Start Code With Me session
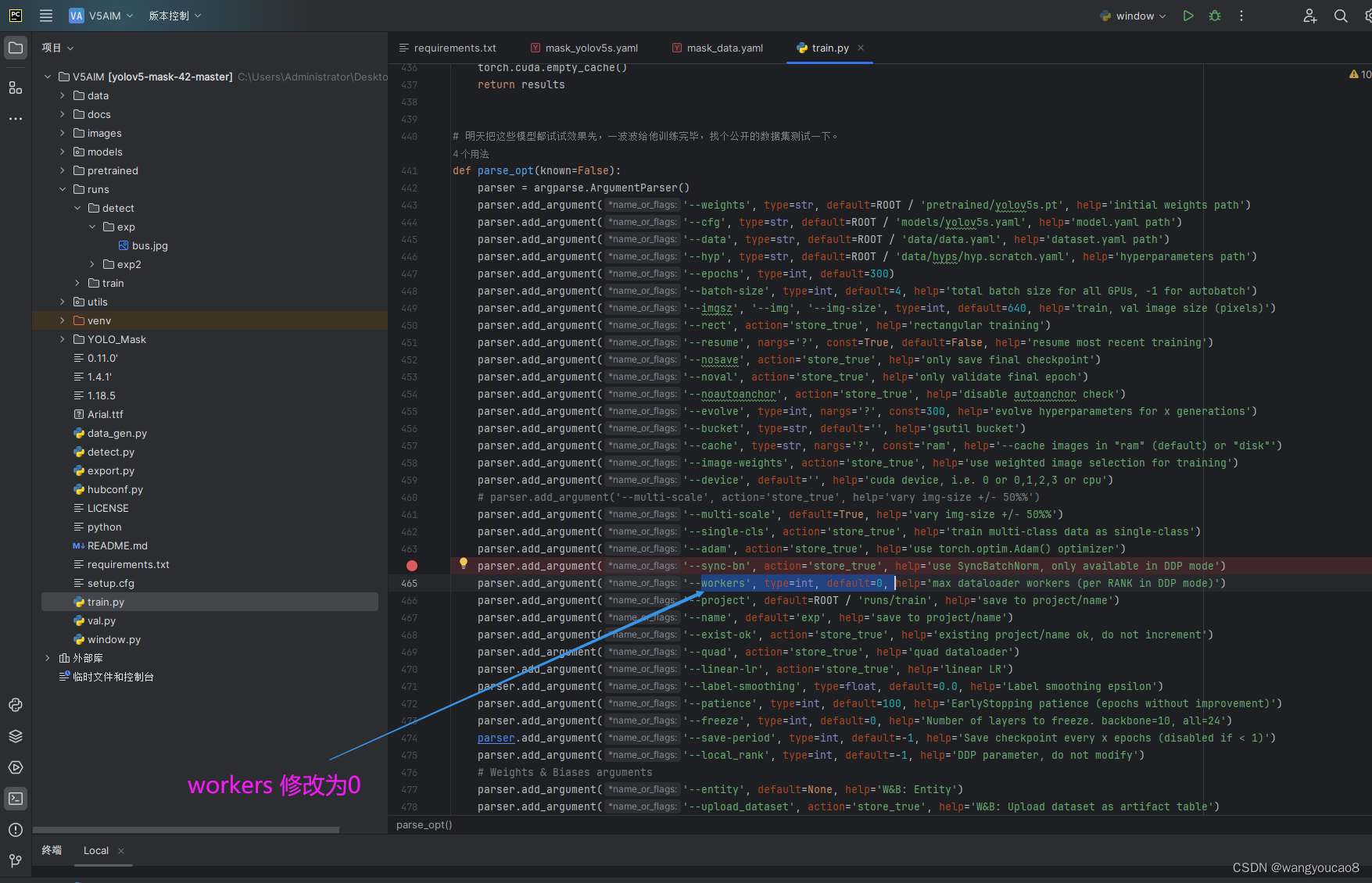 [x=1310, y=16]
